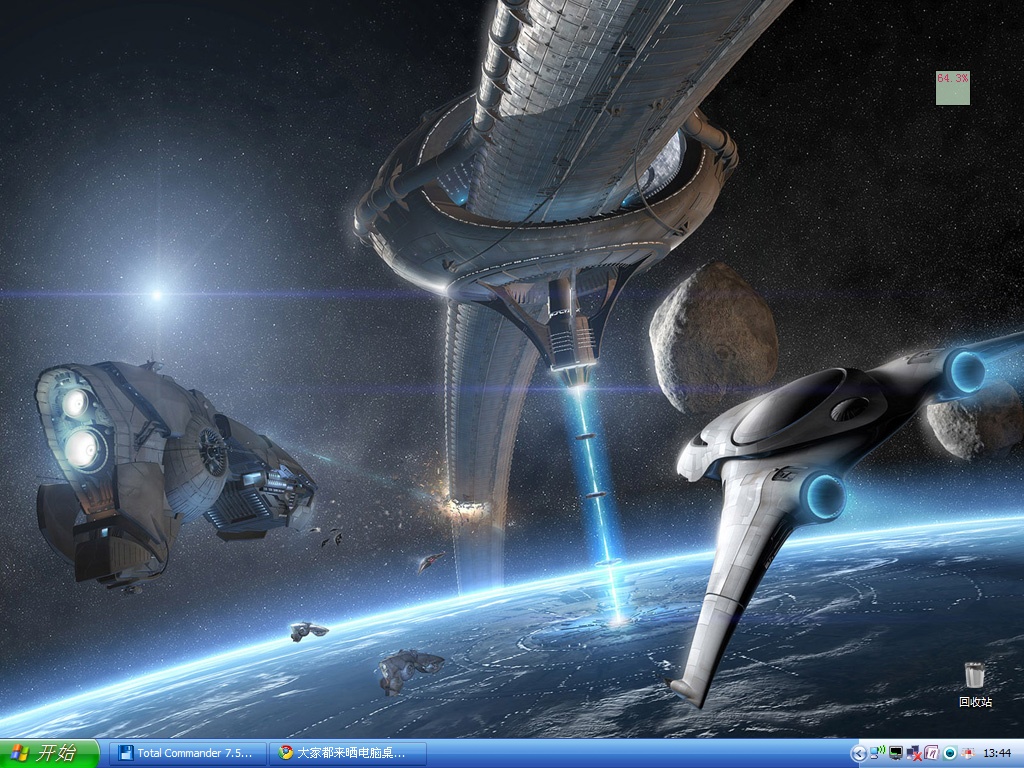The height and width of the screenshot is (768, 1024).
Task: Click the Chrome logo in the taskbar
Action: (286, 752)
